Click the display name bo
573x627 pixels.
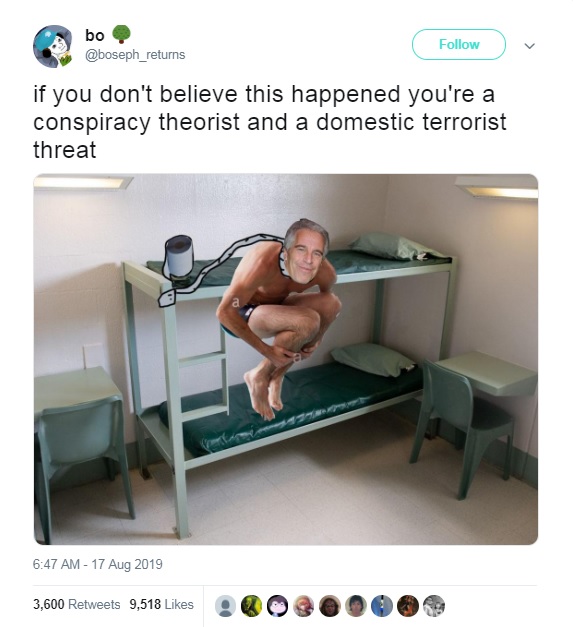point(95,36)
